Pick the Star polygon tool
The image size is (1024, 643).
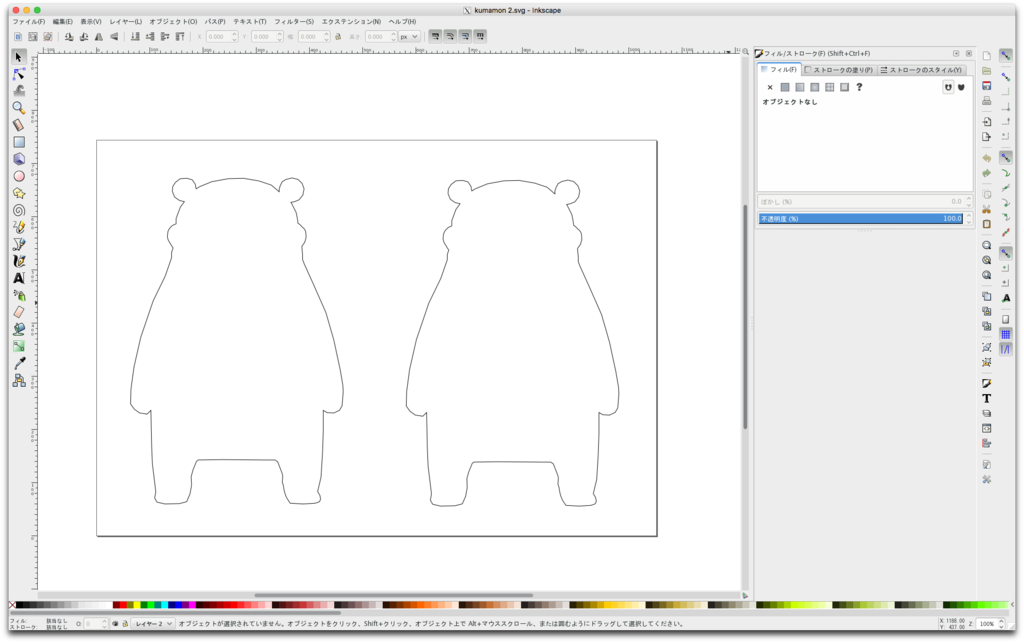tap(19, 193)
